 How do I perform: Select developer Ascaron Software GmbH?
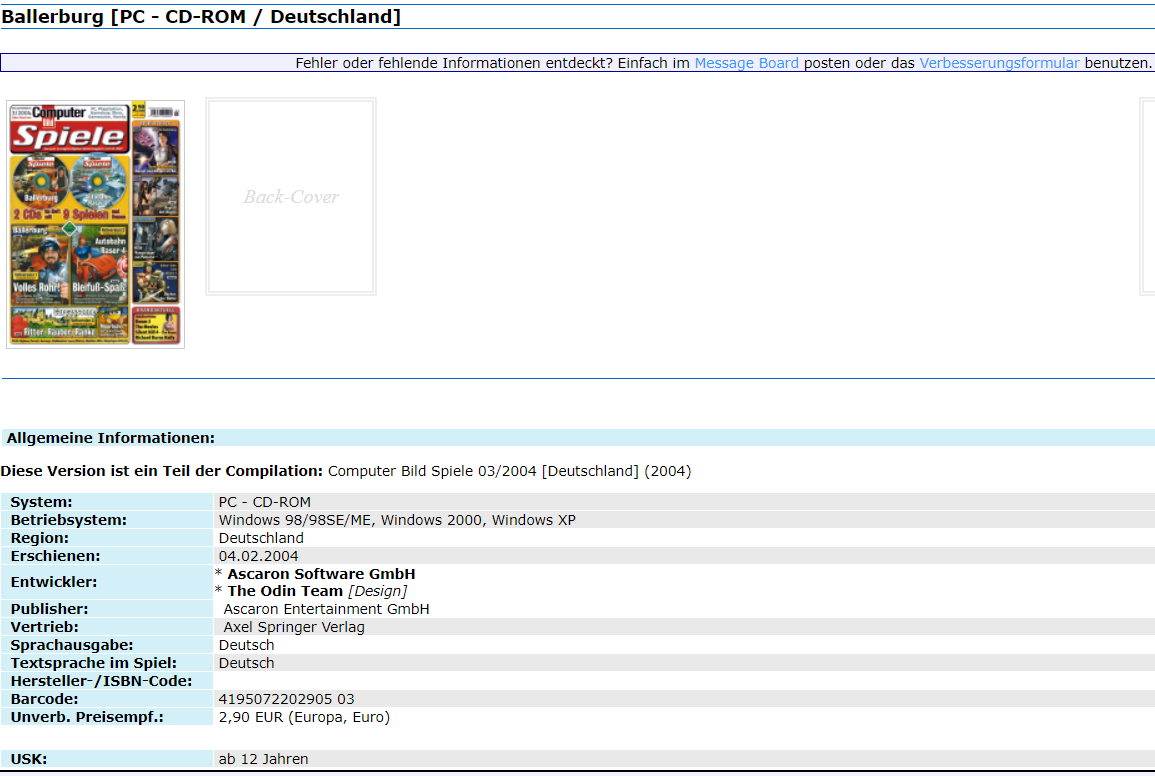point(320,573)
